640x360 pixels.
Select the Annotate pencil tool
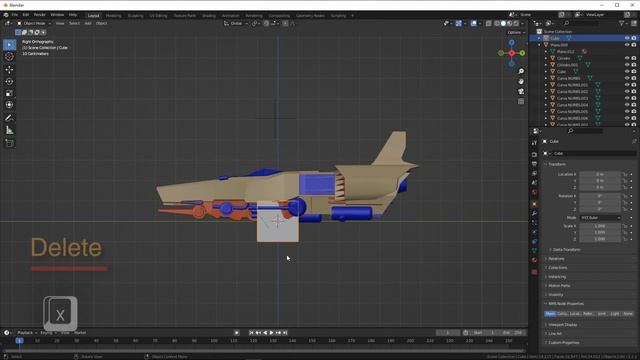click(x=9, y=118)
